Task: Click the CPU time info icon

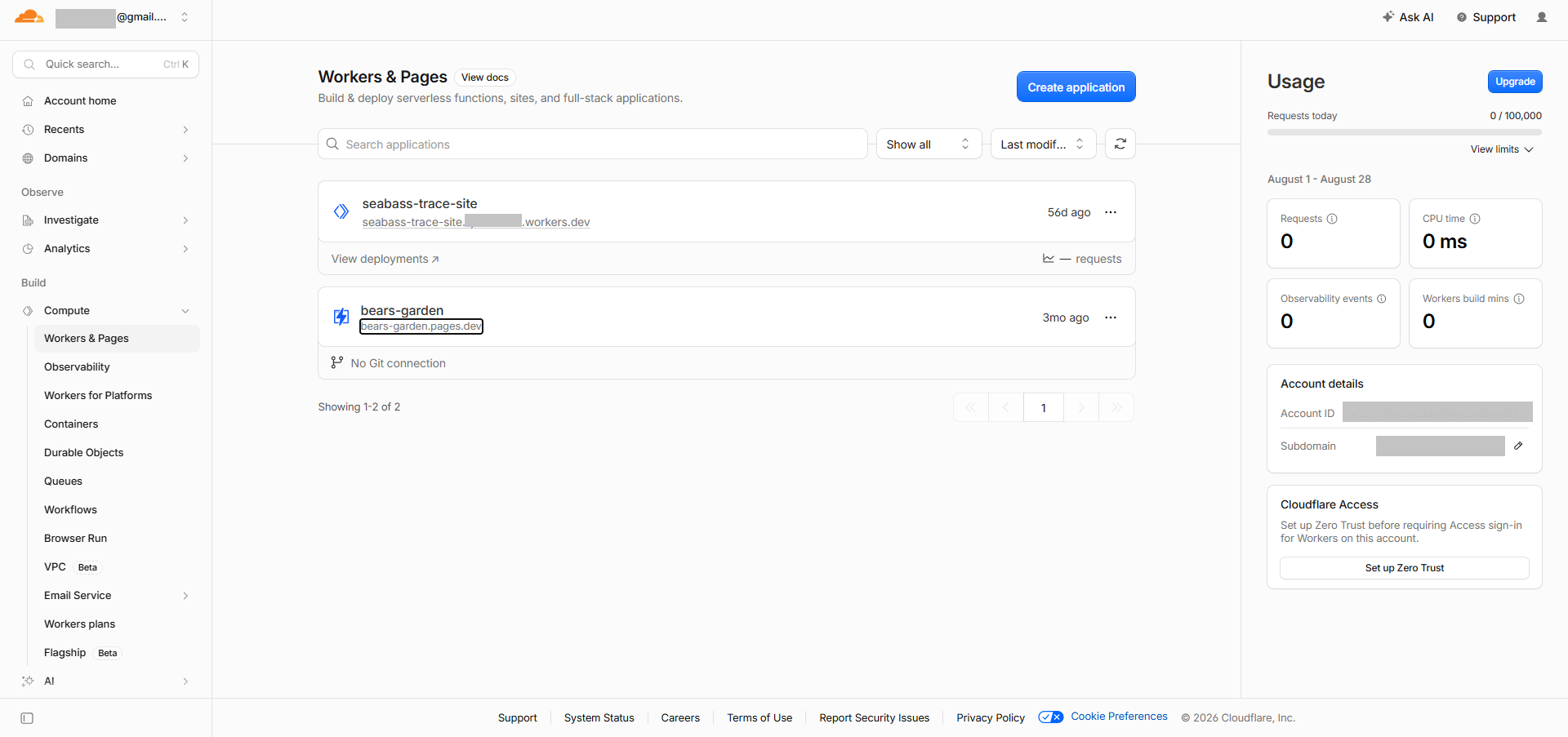Action: [1475, 219]
